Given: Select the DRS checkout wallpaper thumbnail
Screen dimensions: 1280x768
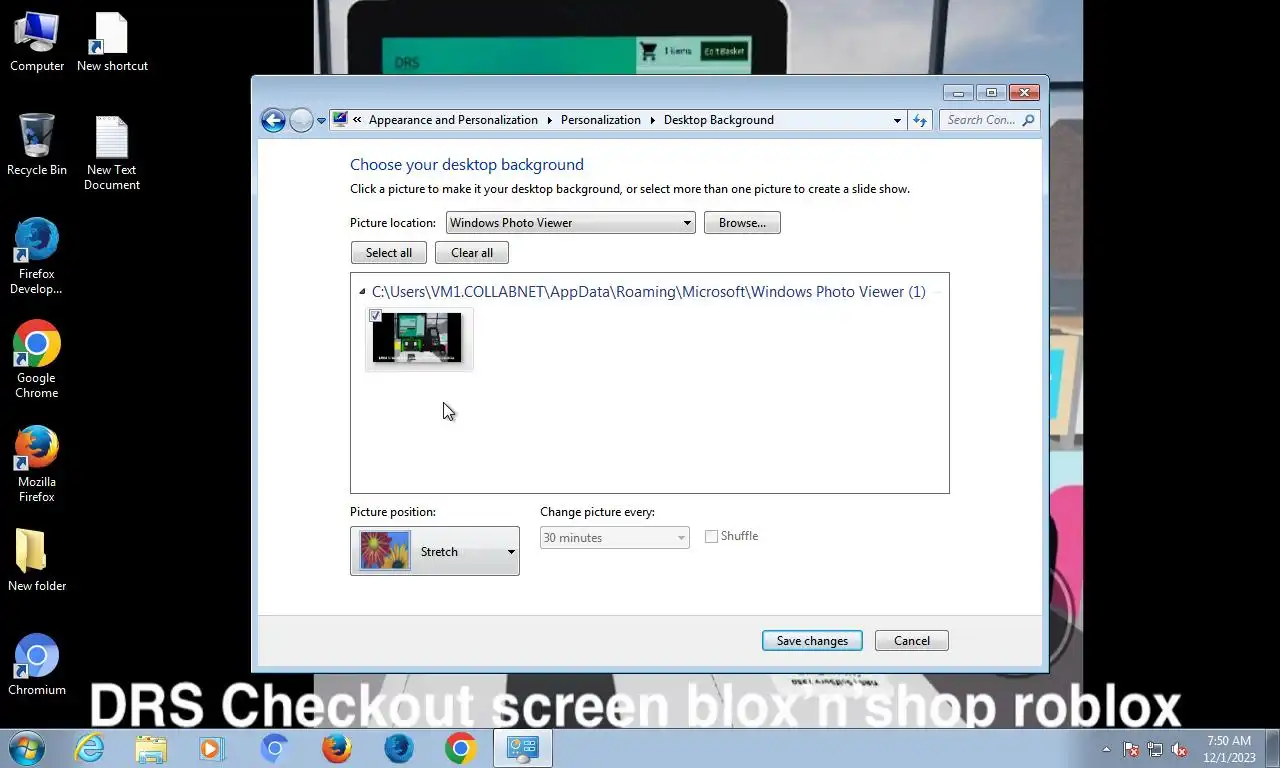Looking at the screenshot, I should point(418,338).
